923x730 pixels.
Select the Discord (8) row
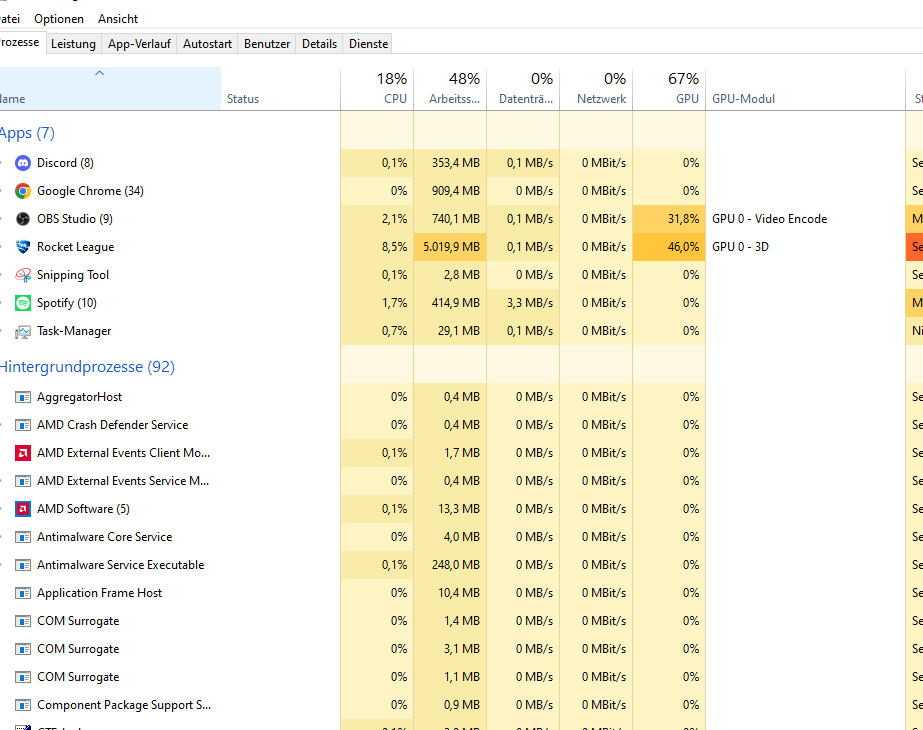coord(462,163)
